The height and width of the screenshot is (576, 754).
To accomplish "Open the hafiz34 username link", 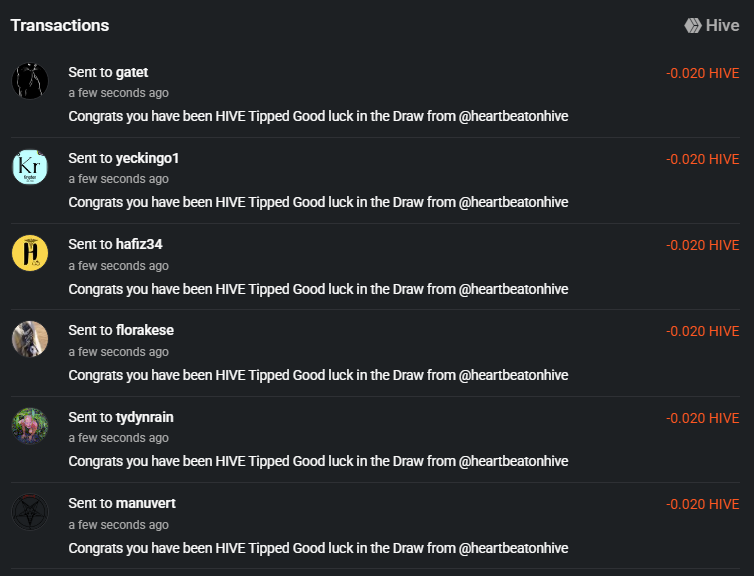I will 139,244.
